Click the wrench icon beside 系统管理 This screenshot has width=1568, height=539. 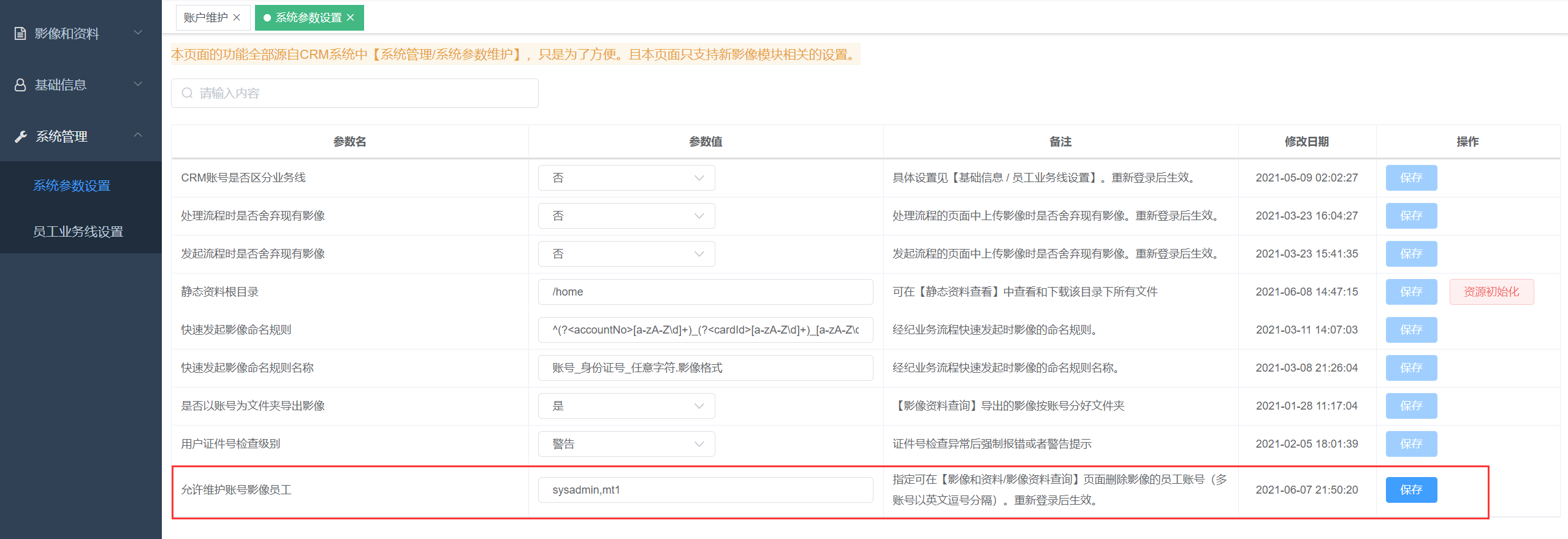[21, 136]
